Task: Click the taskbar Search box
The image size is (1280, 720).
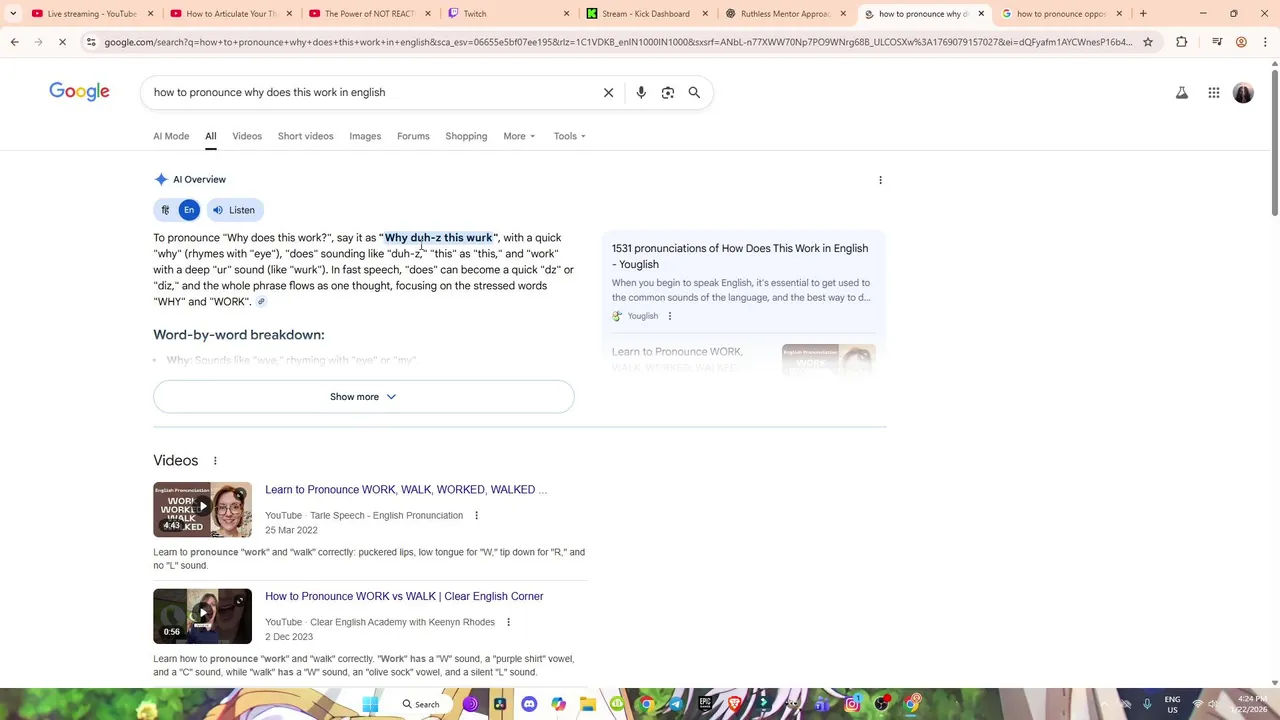Action: point(421,704)
